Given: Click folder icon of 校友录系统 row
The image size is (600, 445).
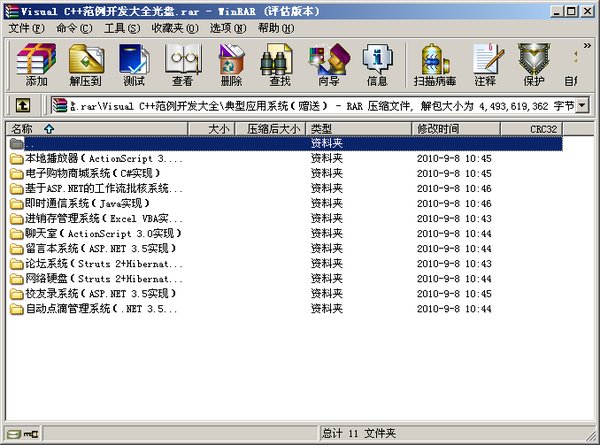Looking at the screenshot, I should [16, 294].
